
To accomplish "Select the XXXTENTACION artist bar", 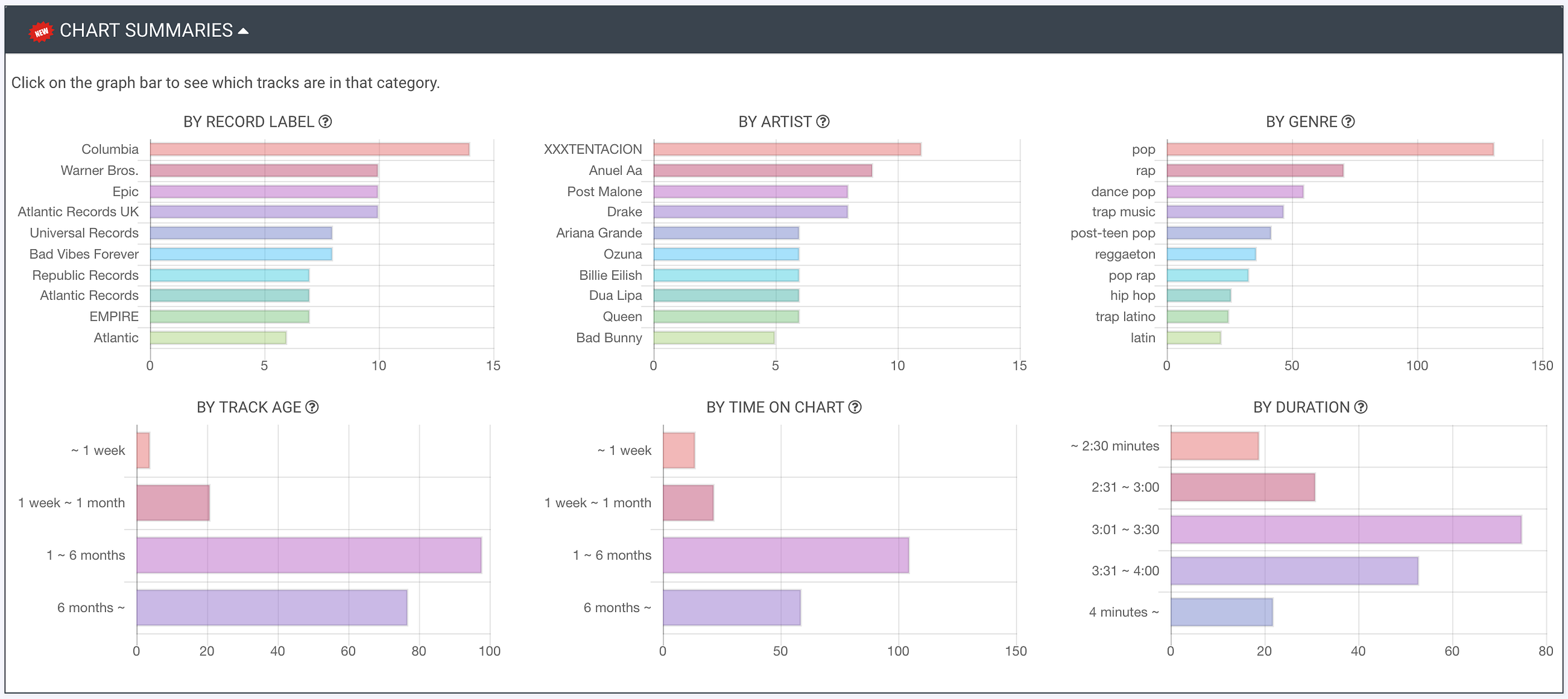I will point(786,150).
